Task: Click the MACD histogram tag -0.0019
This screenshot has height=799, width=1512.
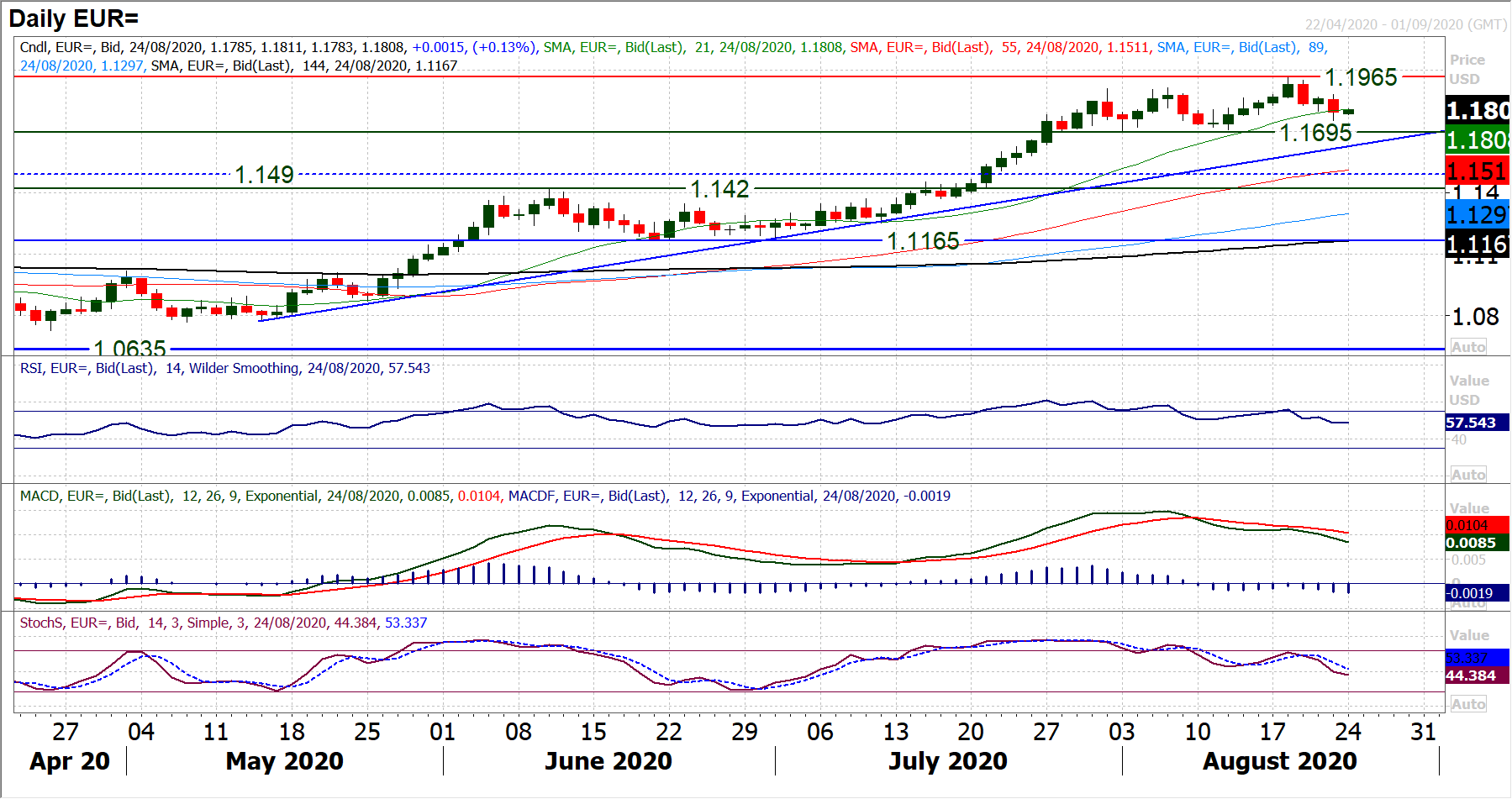Action: [x=1469, y=593]
